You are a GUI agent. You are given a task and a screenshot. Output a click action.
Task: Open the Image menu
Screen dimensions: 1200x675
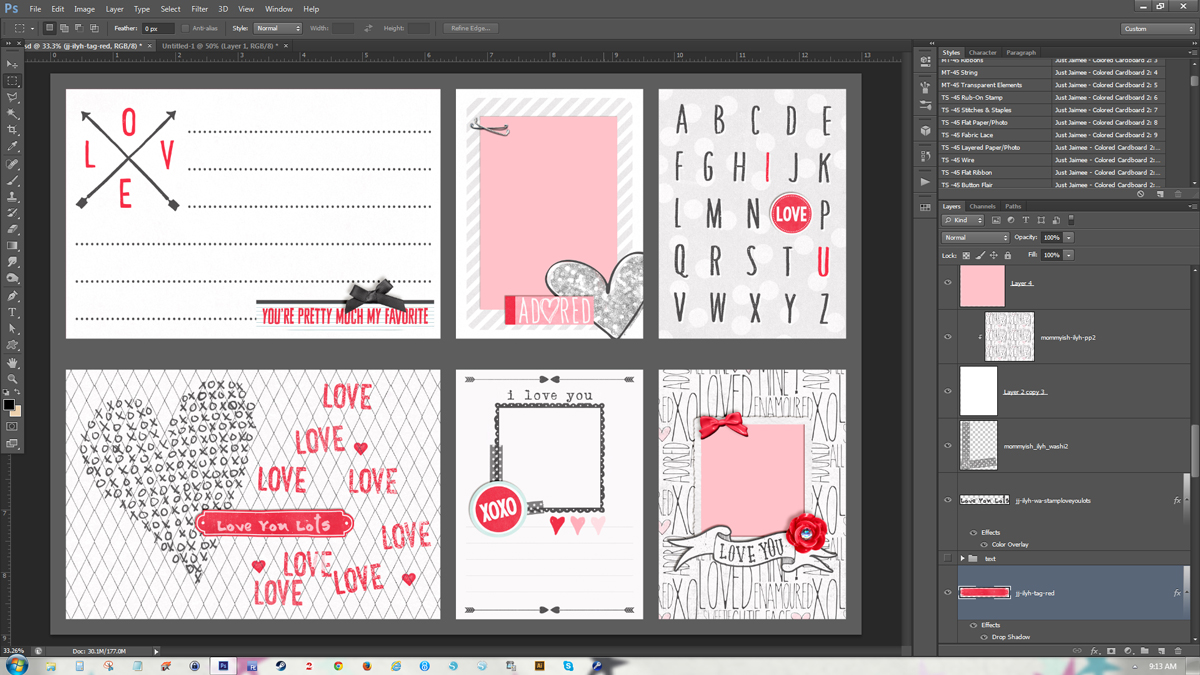tap(84, 9)
